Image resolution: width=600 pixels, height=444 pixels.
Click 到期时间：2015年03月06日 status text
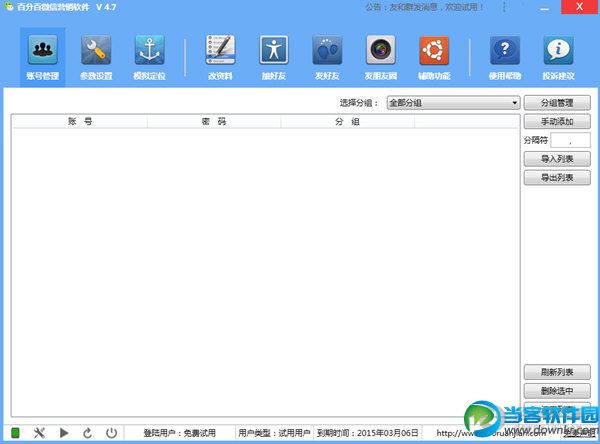click(x=368, y=433)
